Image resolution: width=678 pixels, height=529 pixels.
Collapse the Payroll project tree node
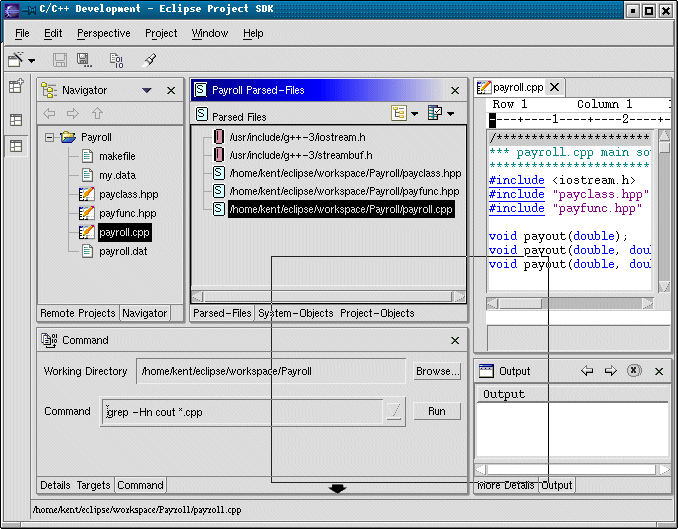point(49,137)
